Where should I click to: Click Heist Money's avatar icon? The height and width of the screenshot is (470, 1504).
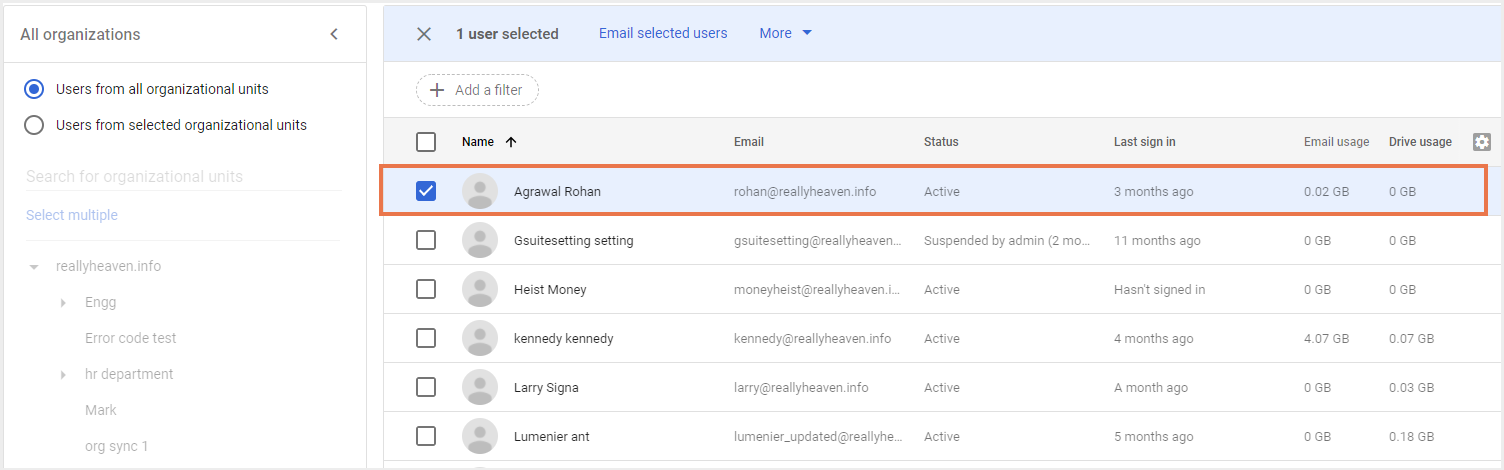(480, 290)
